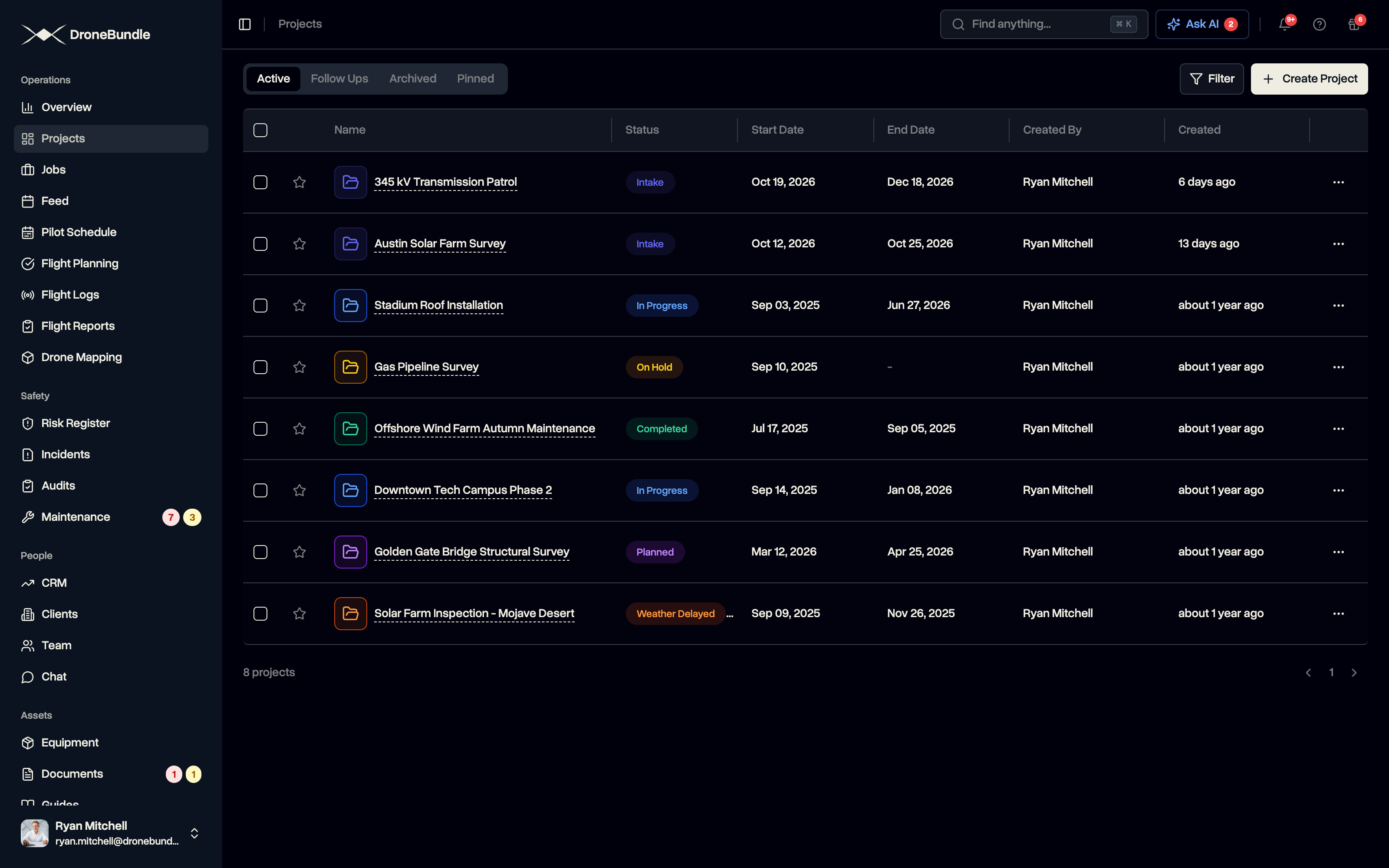Check the 345 kV Transmission Patrol row

[260, 183]
